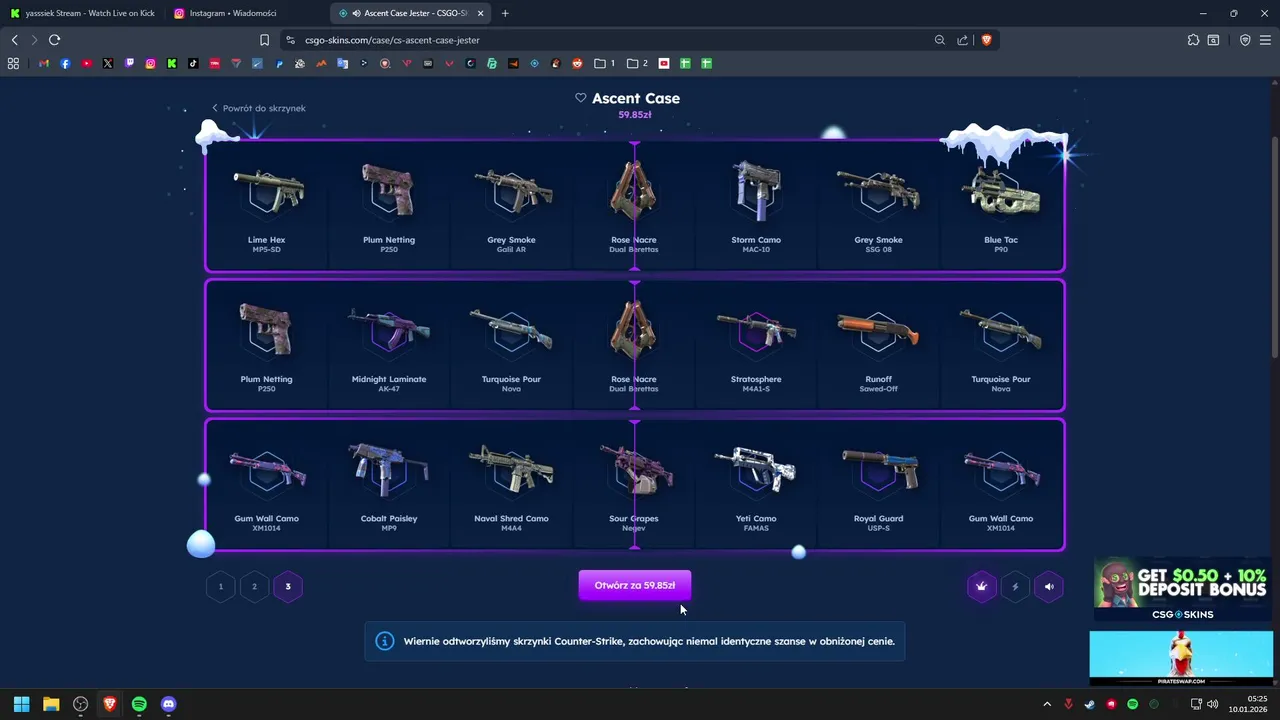Click the Stratosphere M4A1-S card
The width and height of the screenshot is (1280, 720).
point(756,345)
